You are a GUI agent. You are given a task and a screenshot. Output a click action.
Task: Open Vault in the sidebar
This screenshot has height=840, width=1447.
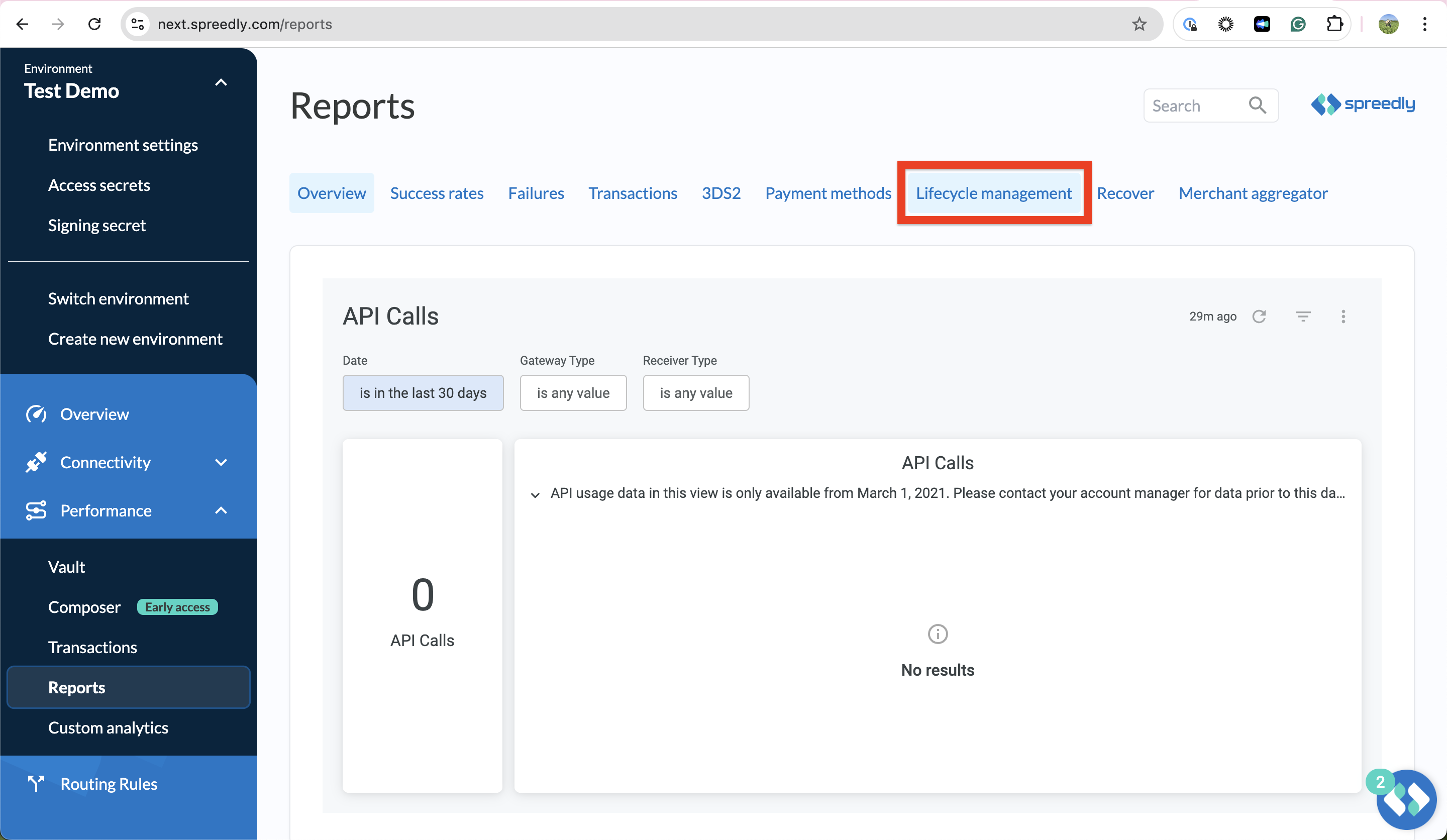[67, 567]
